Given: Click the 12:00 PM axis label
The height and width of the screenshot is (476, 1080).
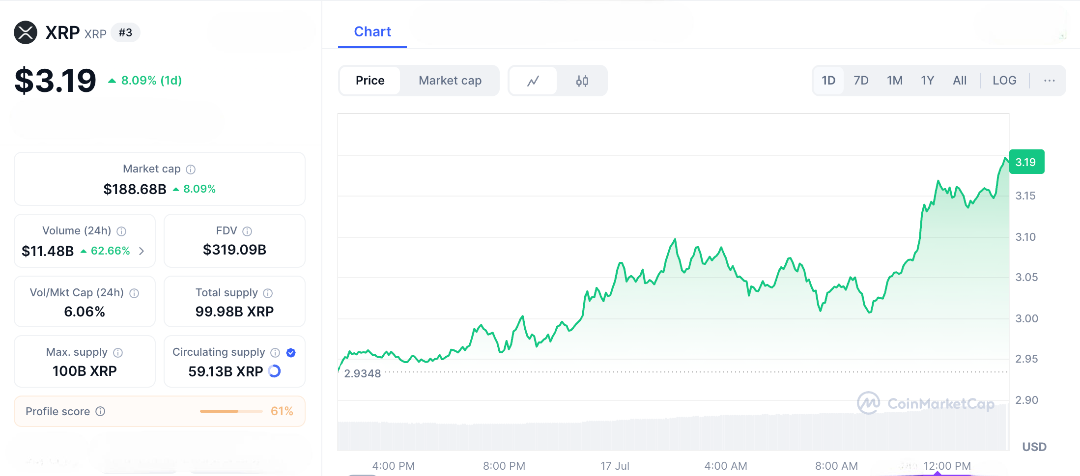Looking at the screenshot, I should pos(947,466).
